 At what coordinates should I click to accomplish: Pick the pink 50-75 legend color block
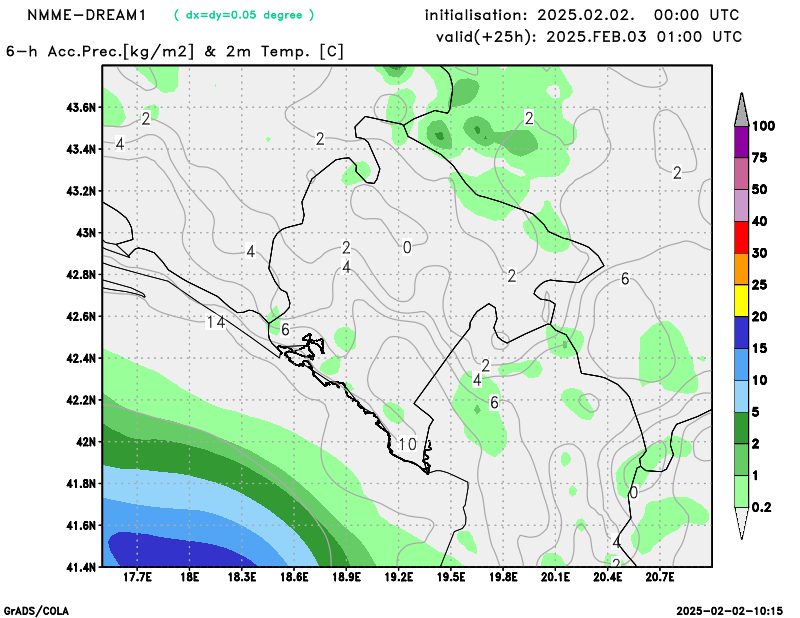click(x=741, y=173)
